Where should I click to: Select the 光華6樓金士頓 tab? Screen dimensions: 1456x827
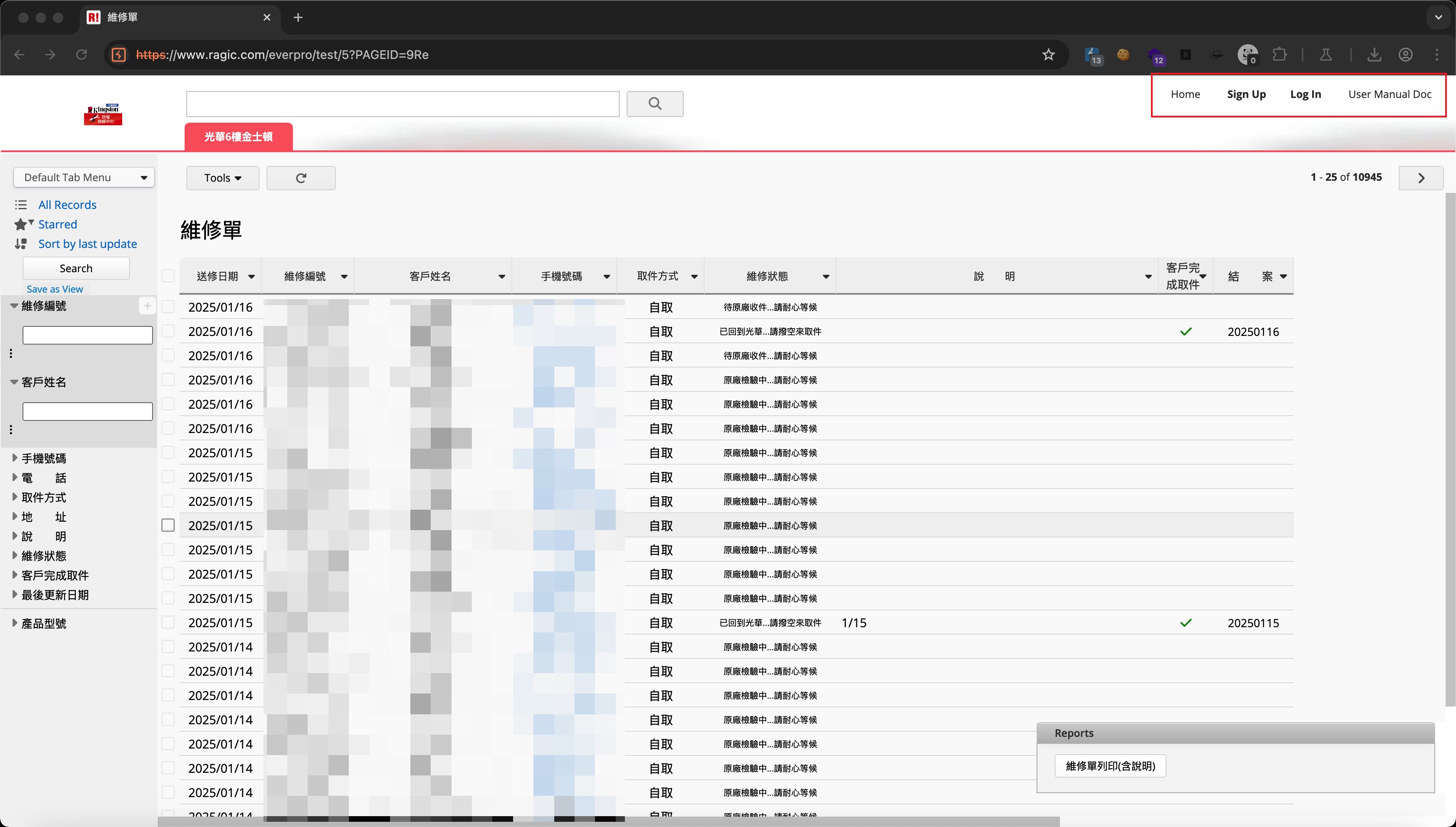coord(238,137)
